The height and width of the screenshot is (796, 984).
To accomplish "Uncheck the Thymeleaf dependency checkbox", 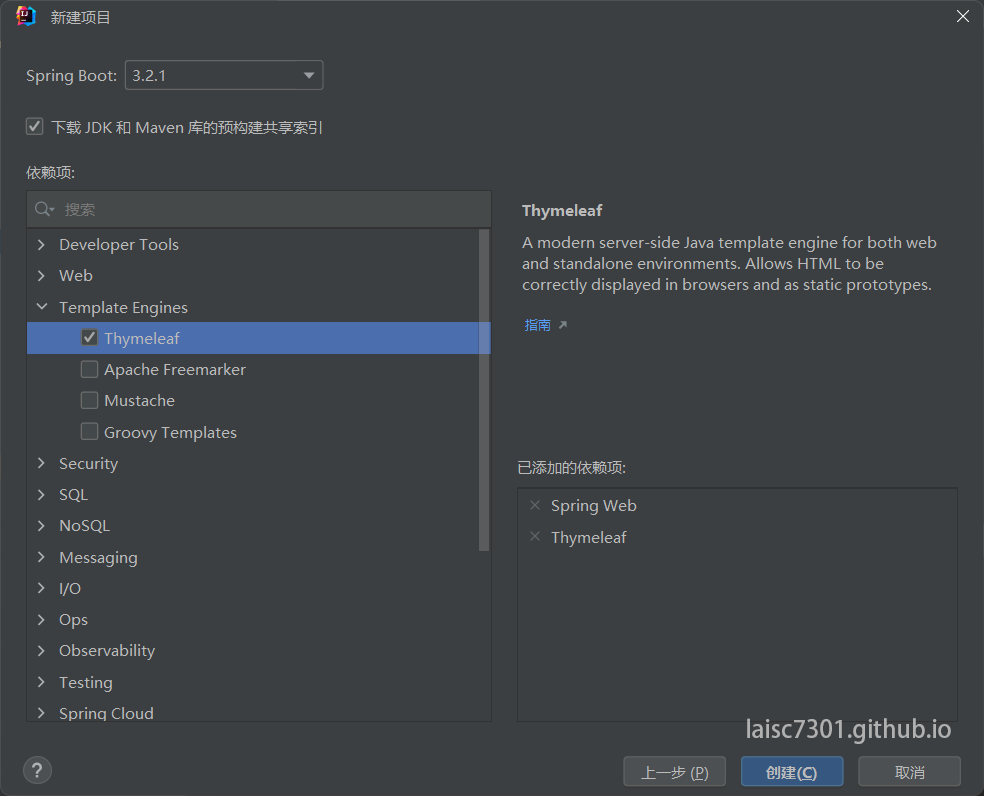I will click(89, 338).
